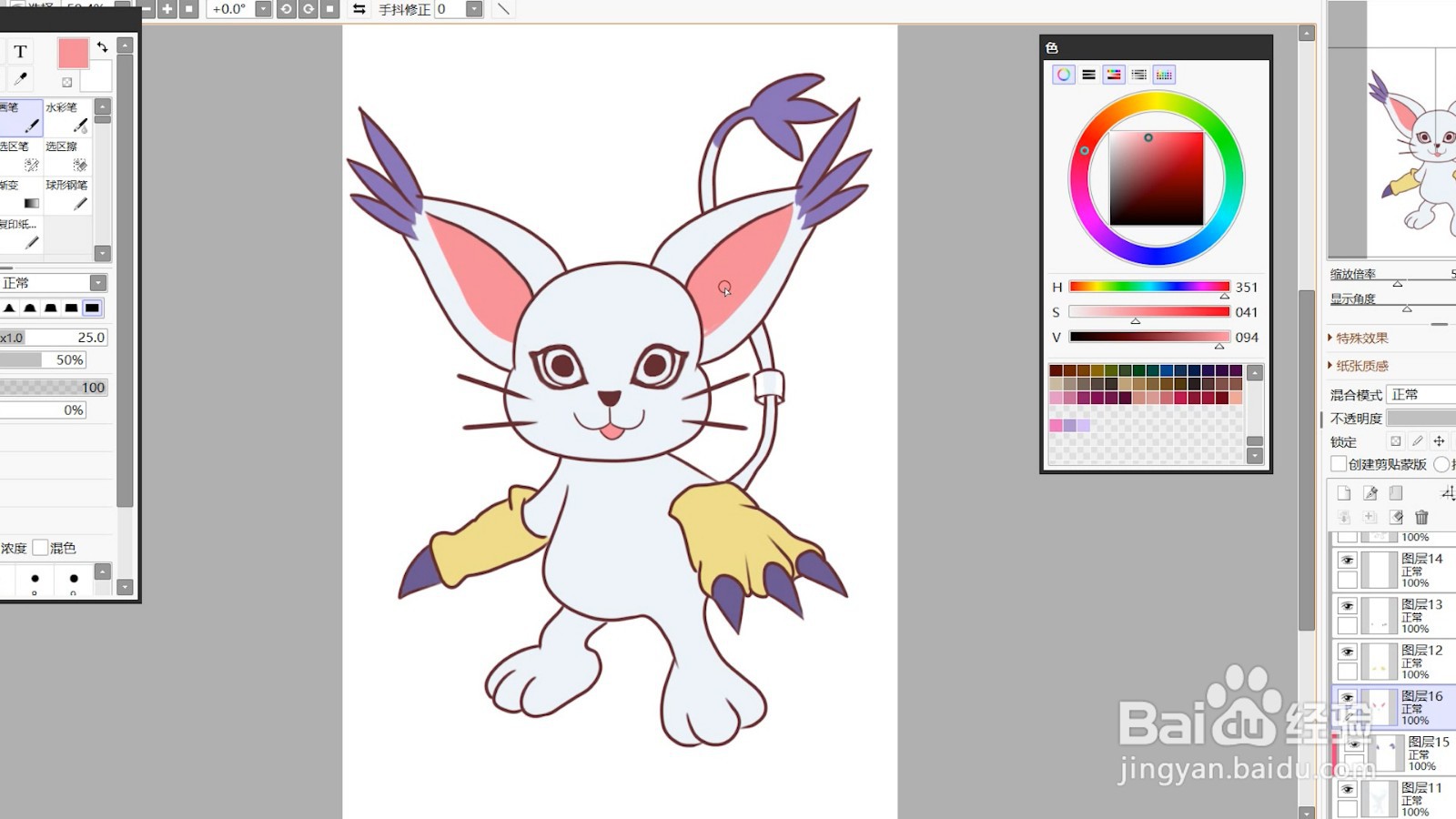
Task: Choose the 水彩笔 watercolor brush
Action: point(66,117)
